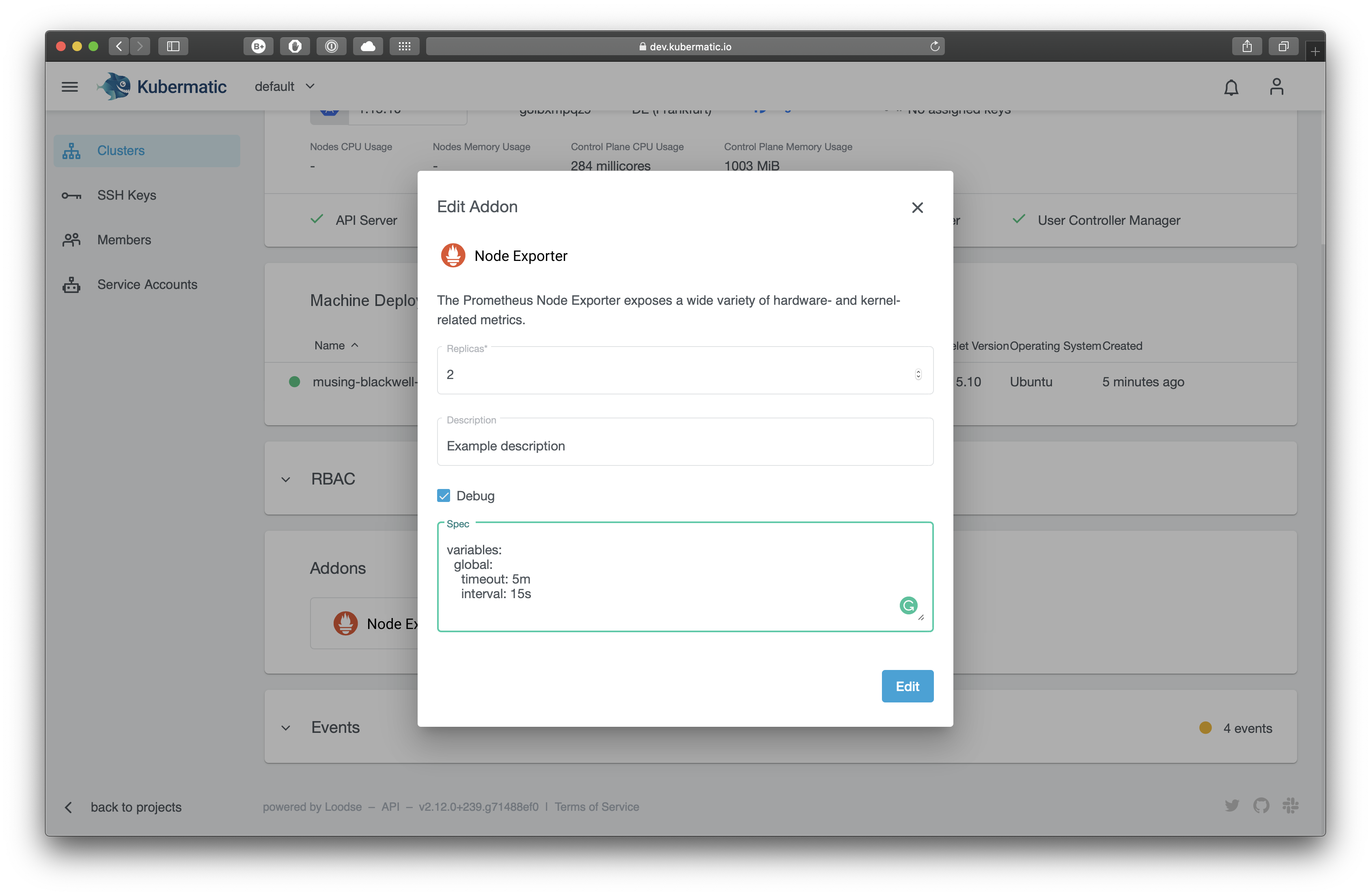Adjust Replicas with the stepper arrows
Viewport: 1371px width, 896px height.
click(x=918, y=374)
